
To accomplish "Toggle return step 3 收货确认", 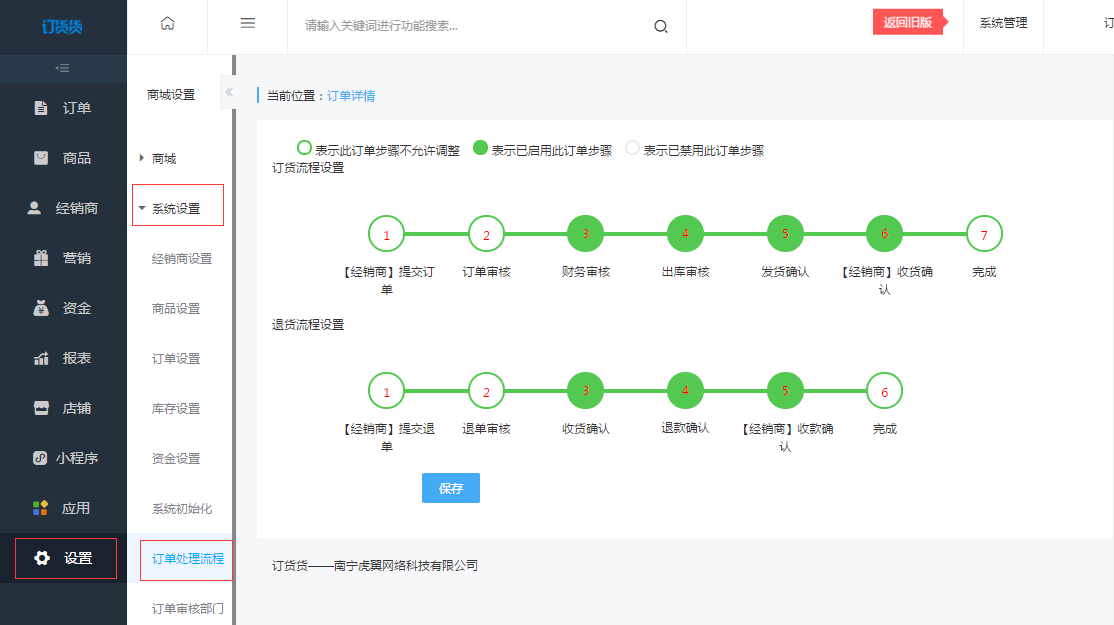I will click(585, 391).
